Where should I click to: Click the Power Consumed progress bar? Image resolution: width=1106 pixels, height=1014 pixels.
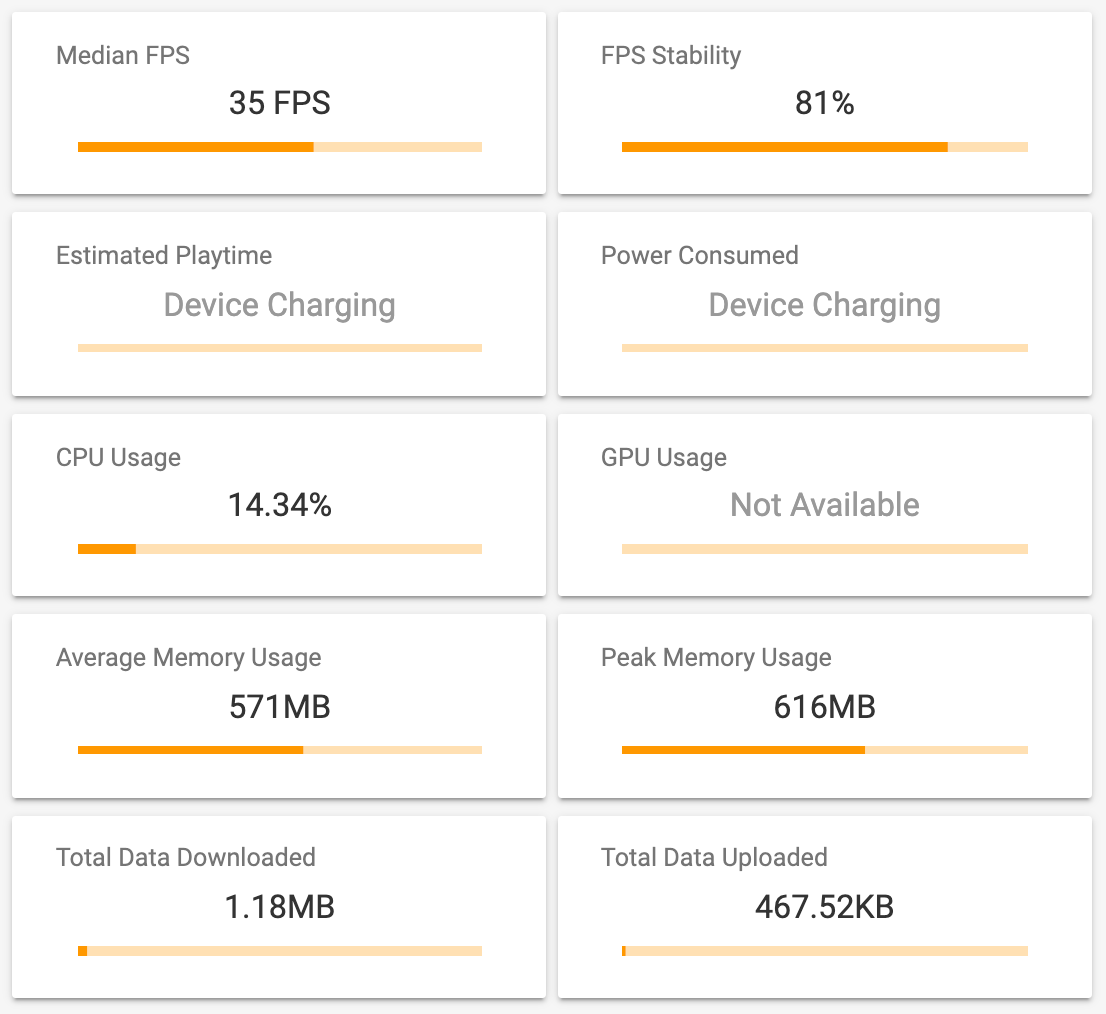(x=824, y=348)
